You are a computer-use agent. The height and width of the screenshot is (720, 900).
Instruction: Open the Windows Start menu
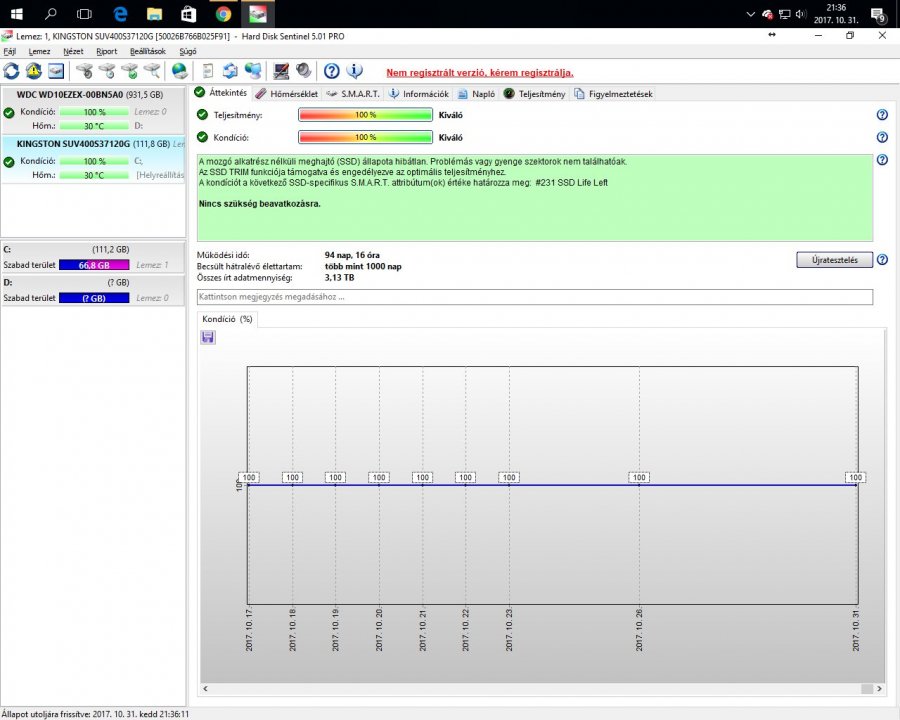pyautogui.click(x=17, y=14)
